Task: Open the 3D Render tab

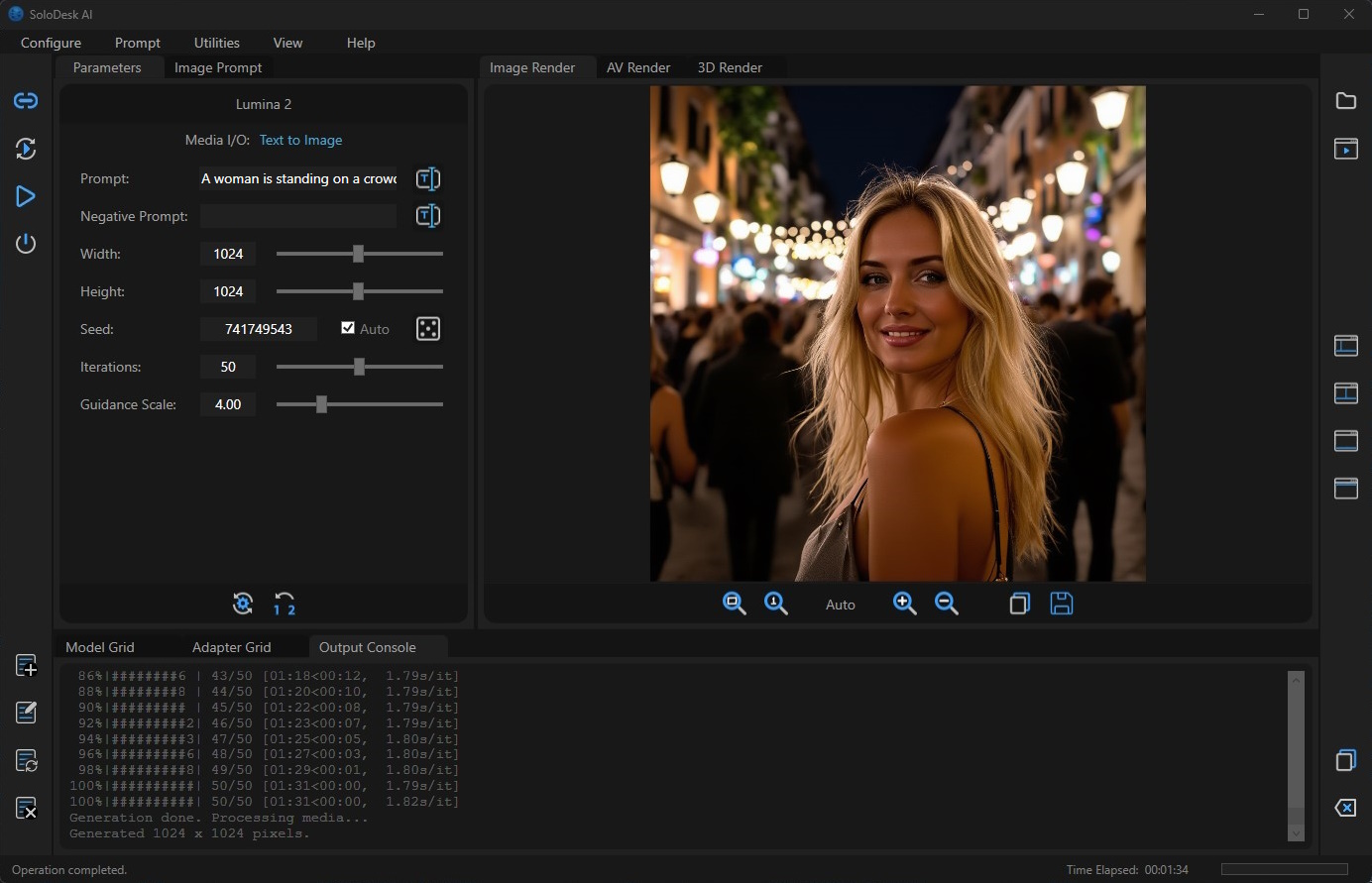Action: click(x=730, y=67)
